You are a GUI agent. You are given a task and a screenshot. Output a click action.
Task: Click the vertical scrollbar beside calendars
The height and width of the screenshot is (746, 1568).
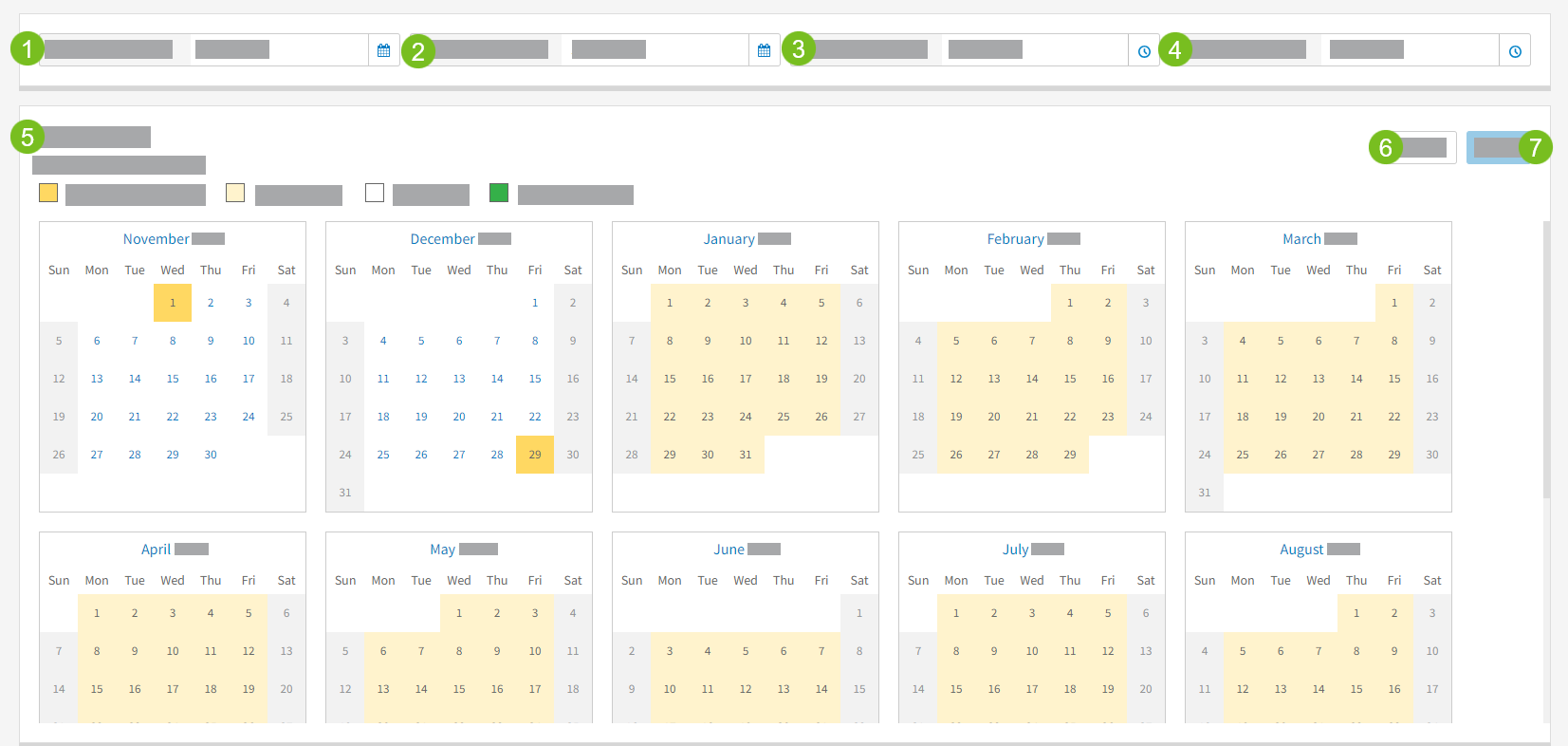coord(1546,361)
